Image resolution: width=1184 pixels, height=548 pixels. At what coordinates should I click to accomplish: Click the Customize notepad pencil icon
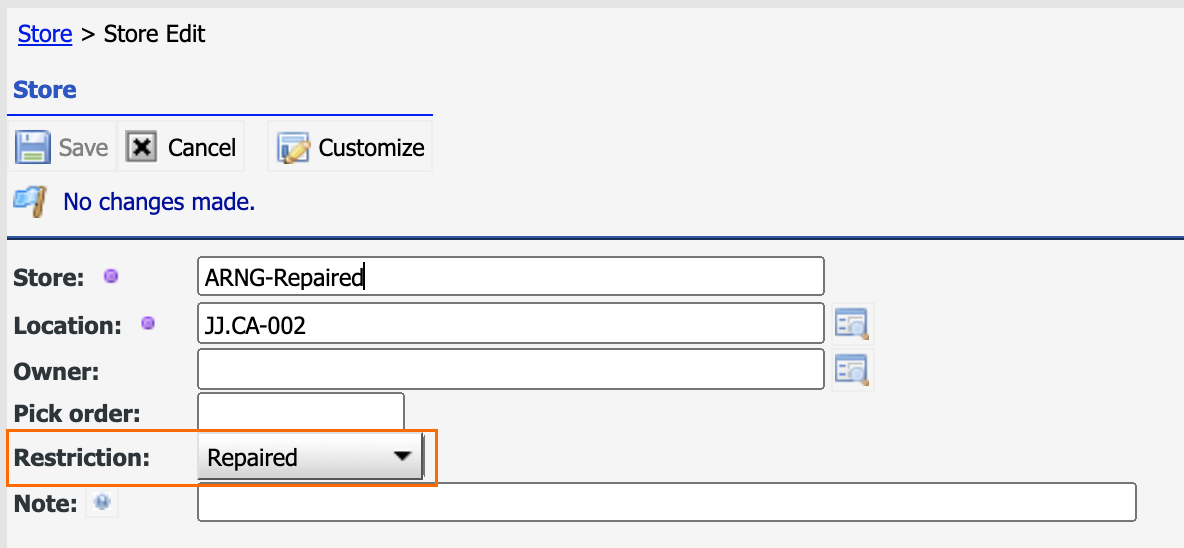point(294,148)
